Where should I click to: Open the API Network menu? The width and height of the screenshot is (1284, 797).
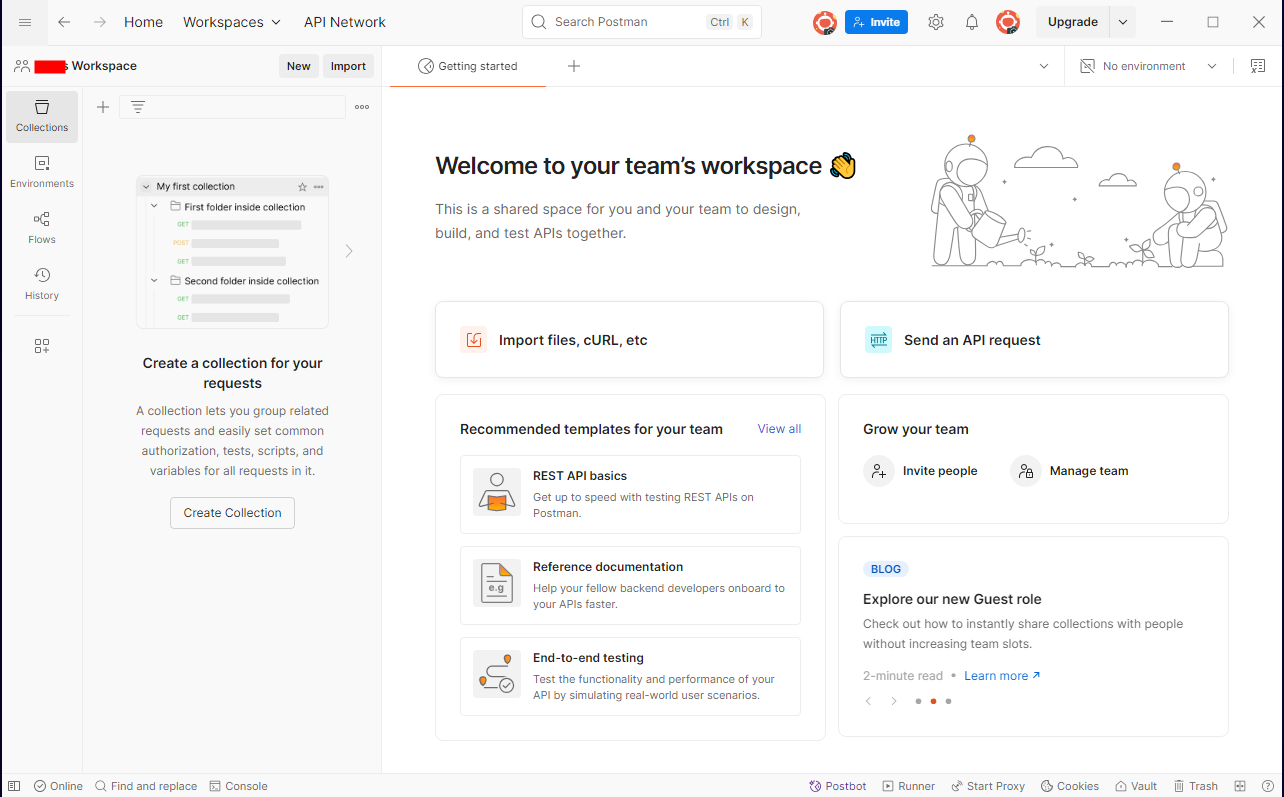point(345,22)
